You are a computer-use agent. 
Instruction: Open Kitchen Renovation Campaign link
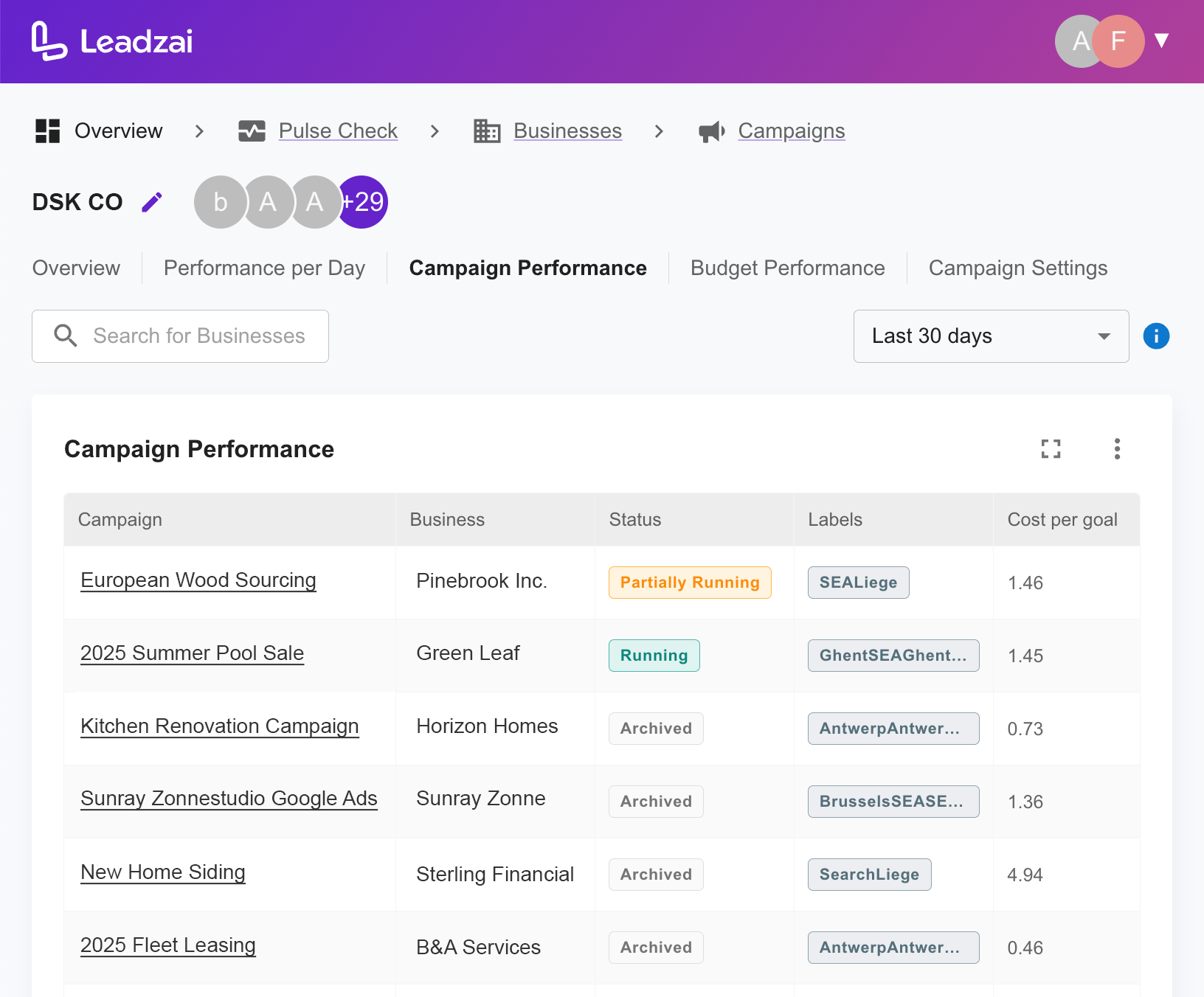(x=220, y=727)
